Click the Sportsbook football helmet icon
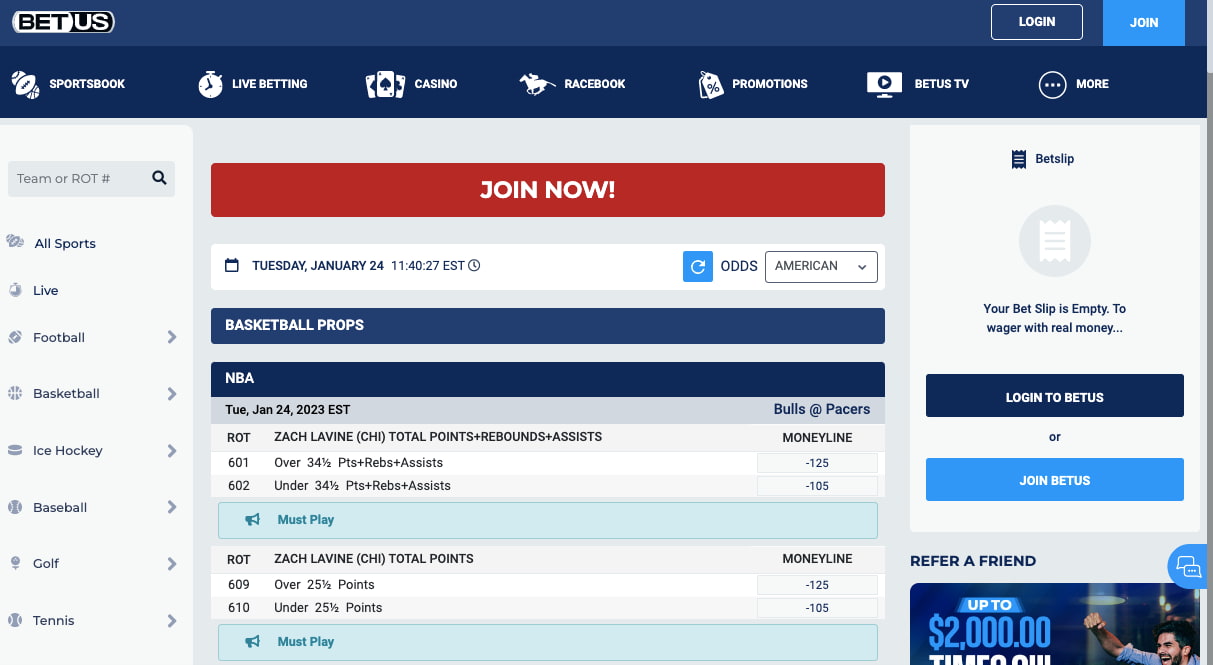This screenshot has width=1213, height=665. (x=25, y=84)
